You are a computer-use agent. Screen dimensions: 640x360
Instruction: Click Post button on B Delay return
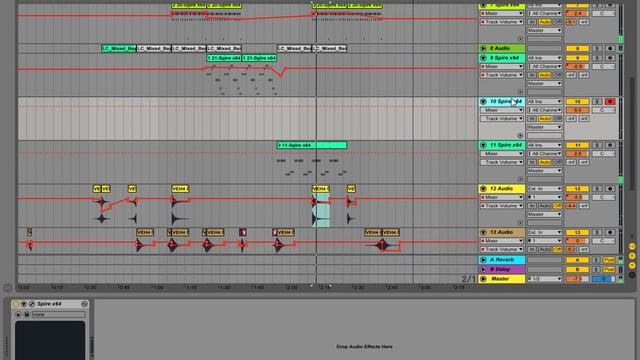coord(609,269)
